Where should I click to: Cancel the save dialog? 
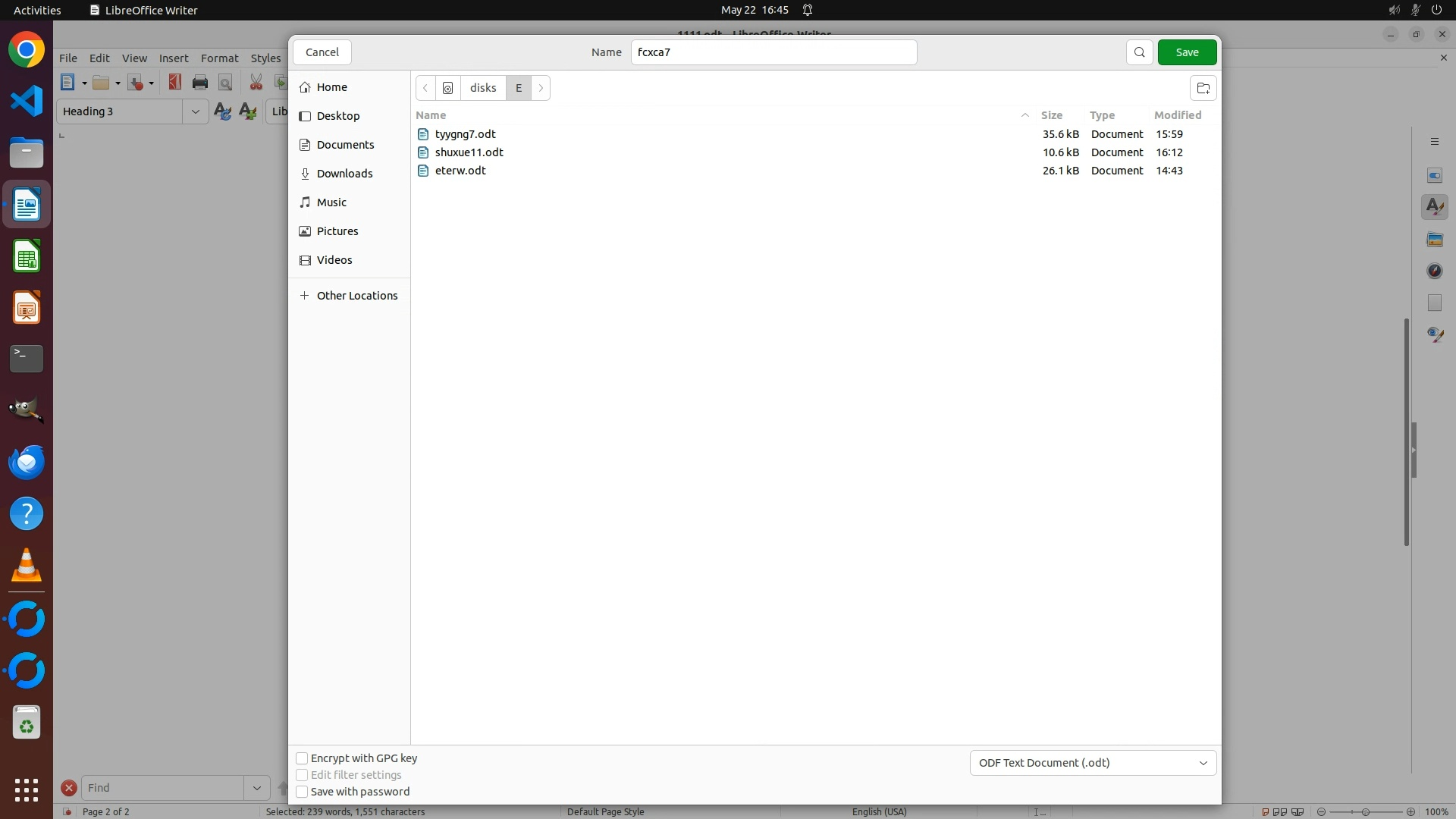point(322,52)
